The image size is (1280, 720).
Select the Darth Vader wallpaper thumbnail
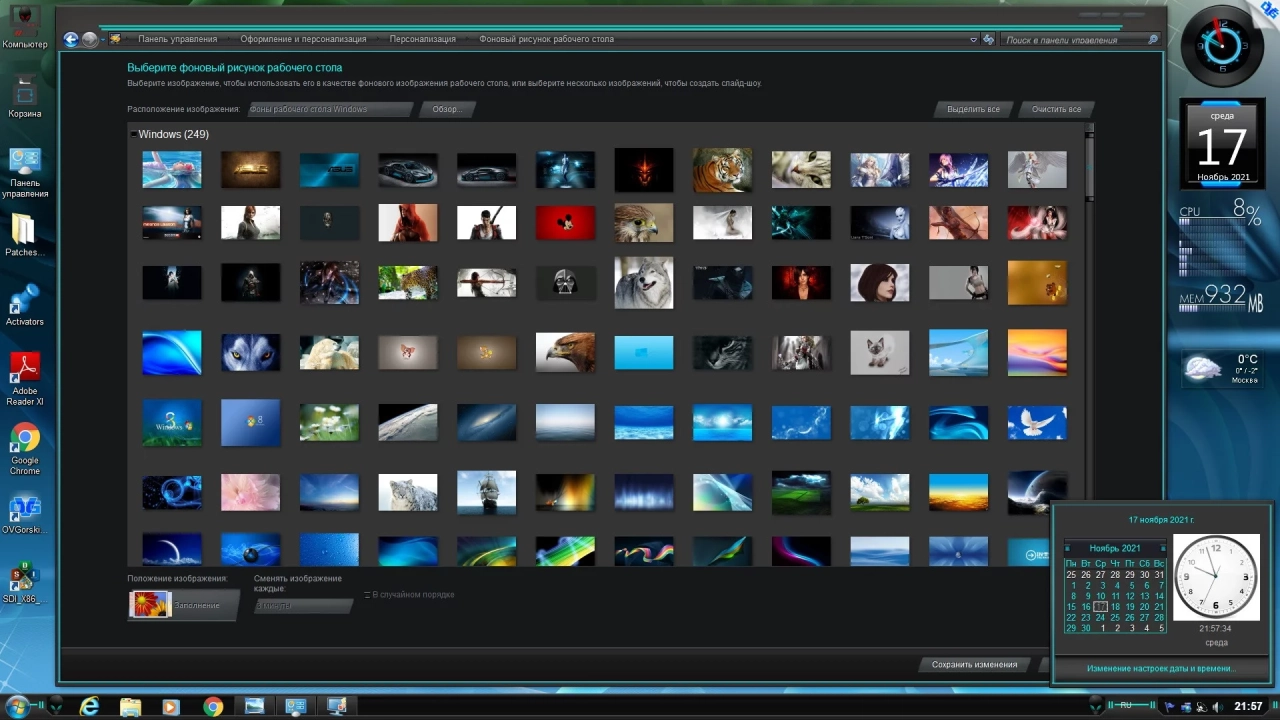pos(565,283)
